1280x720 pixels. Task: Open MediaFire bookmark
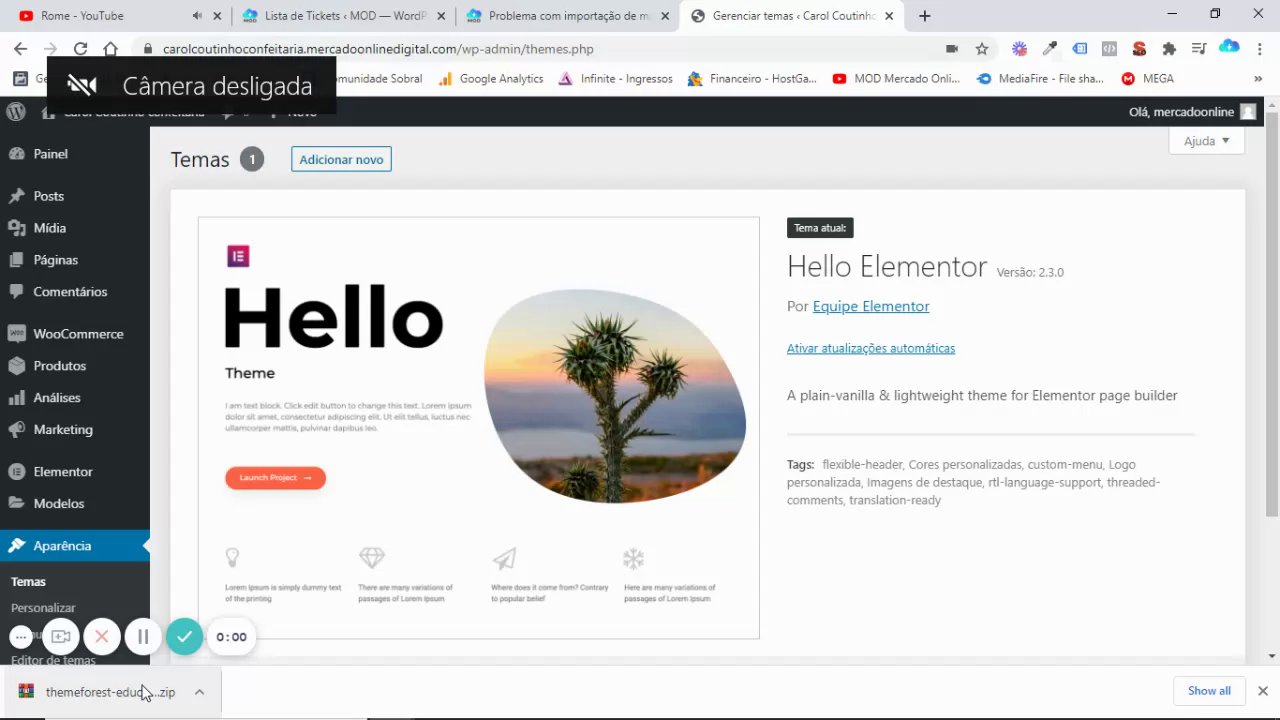pos(1040,79)
